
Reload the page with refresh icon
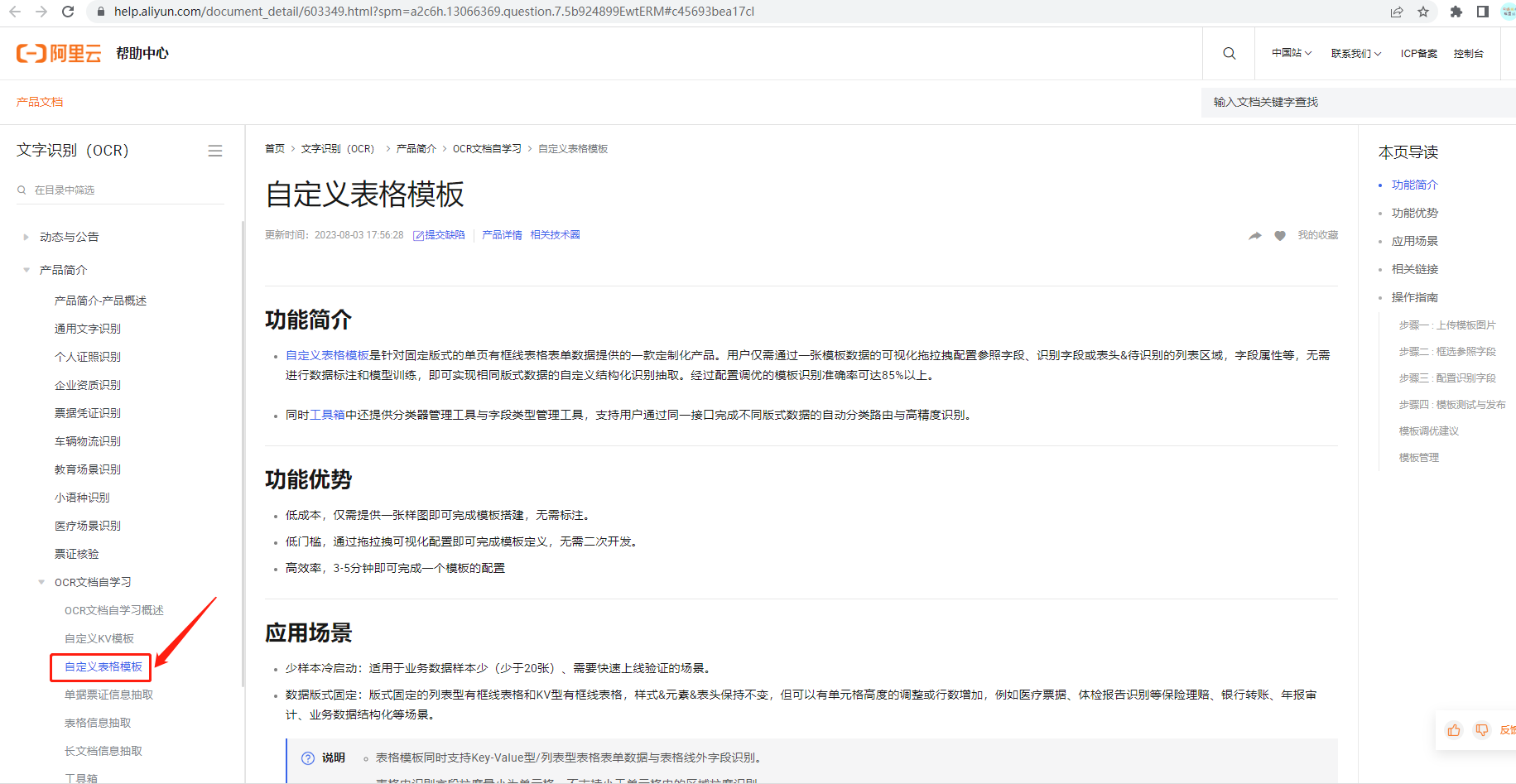pos(68,12)
